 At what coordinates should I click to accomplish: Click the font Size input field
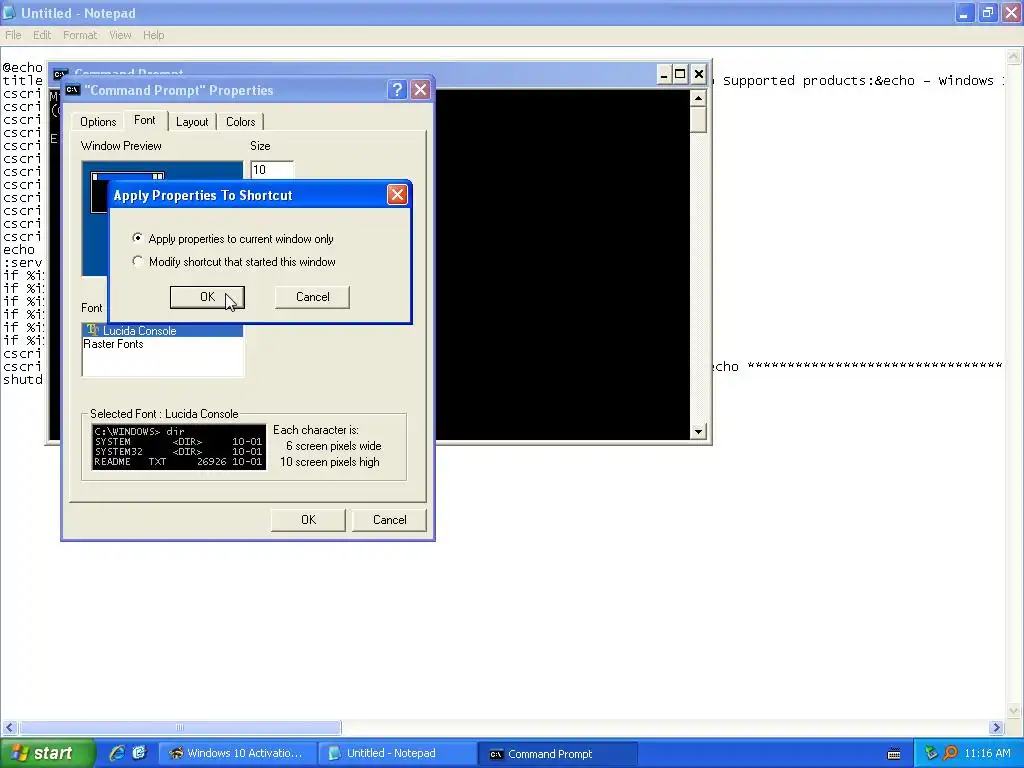click(272, 170)
